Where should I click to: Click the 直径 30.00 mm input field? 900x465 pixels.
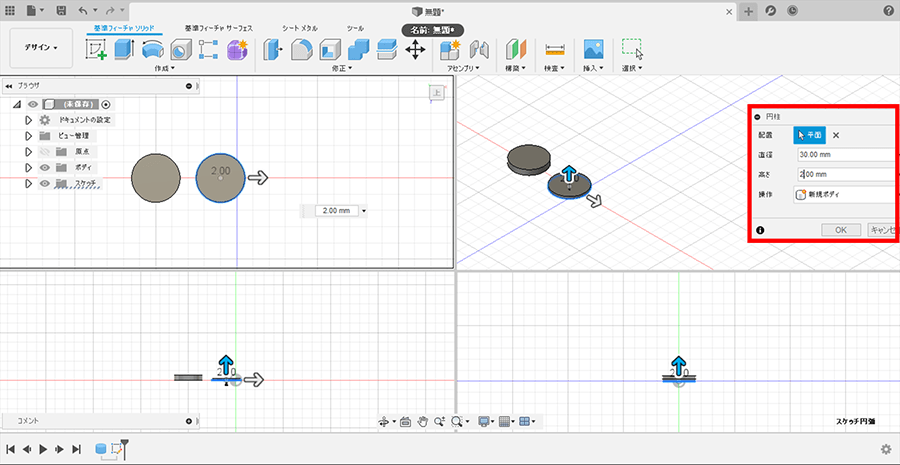(x=845, y=155)
